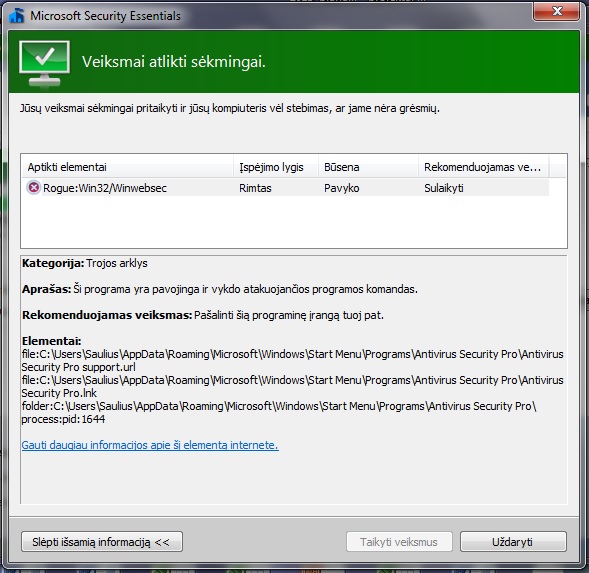Image resolution: width=589 pixels, height=573 pixels.
Task: Click the Veiksmai atlikti sėkmingai heading
Action: coord(174,62)
